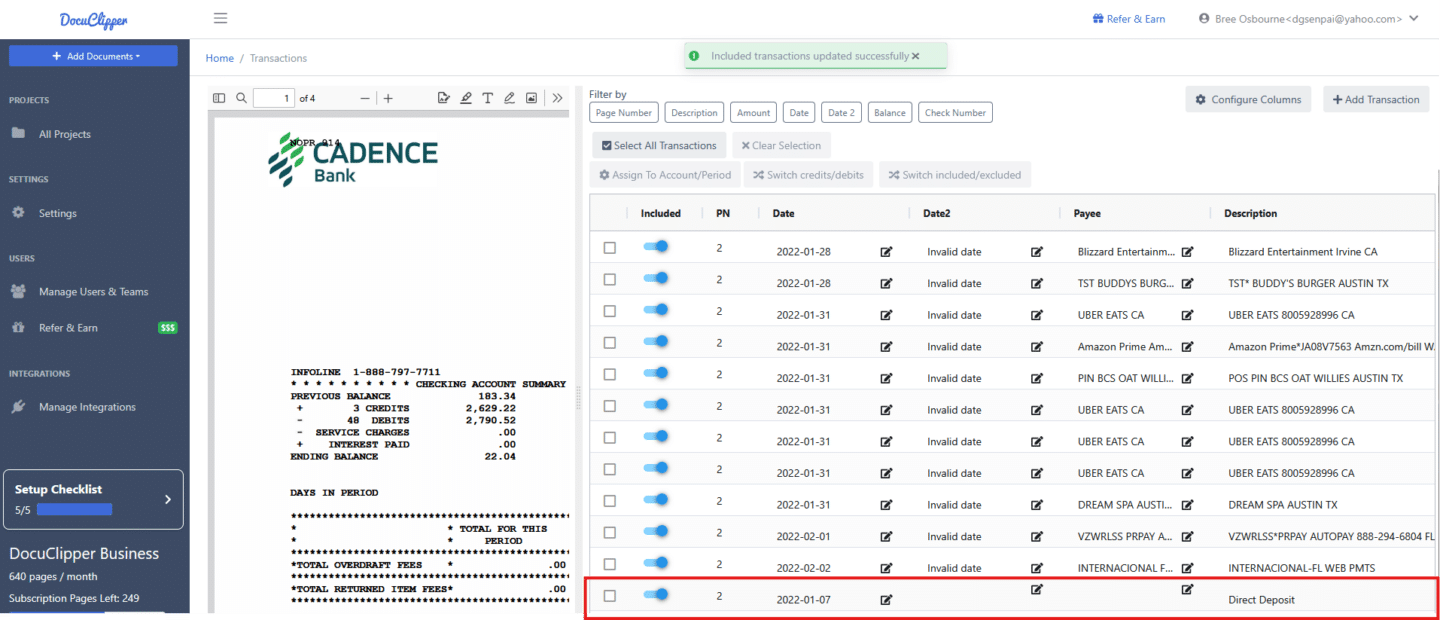
Task: Open All Projects in the sidebar
Action: tap(64, 134)
